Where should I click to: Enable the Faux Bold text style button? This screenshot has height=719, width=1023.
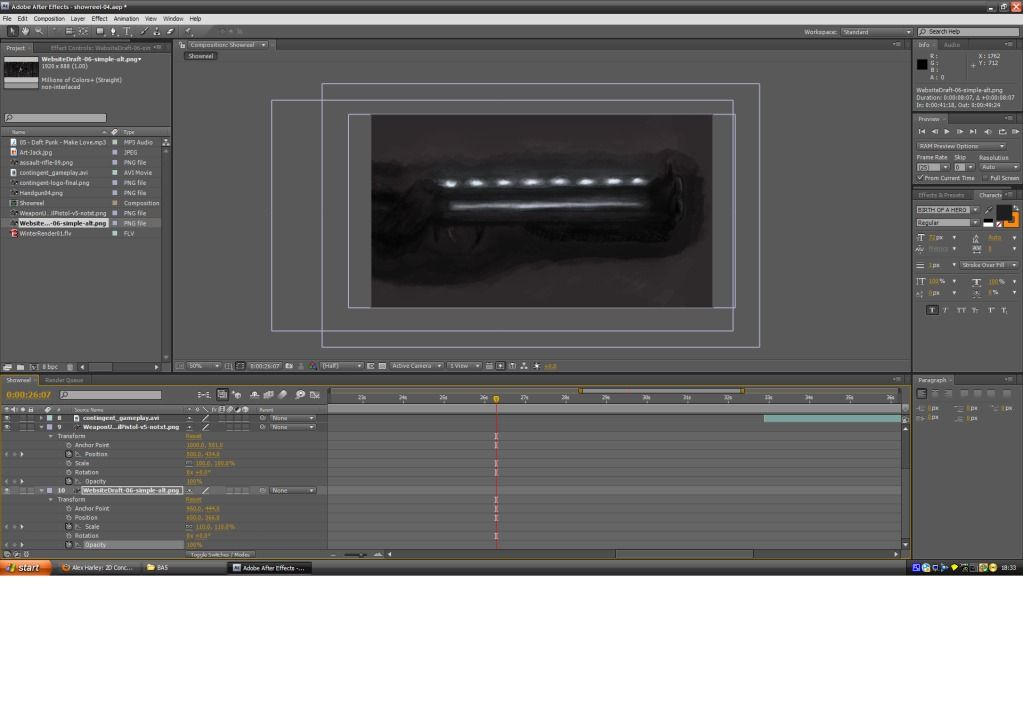pyautogui.click(x=932, y=310)
